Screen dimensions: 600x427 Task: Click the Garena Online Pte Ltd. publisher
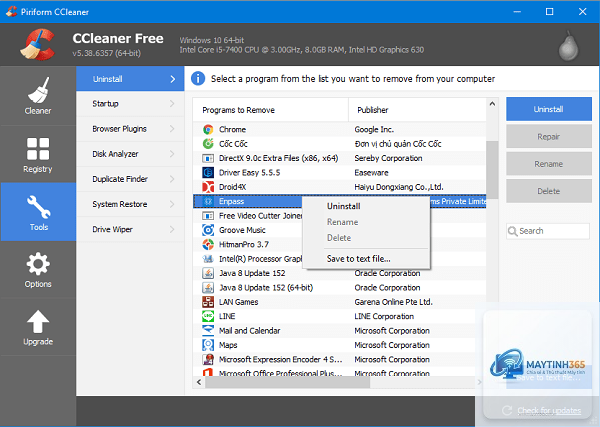(393, 302)
